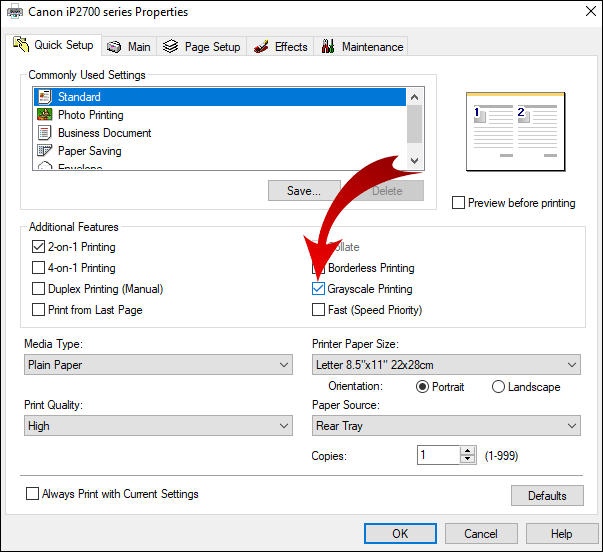Enable Preview before printing

tap(459, 203)
